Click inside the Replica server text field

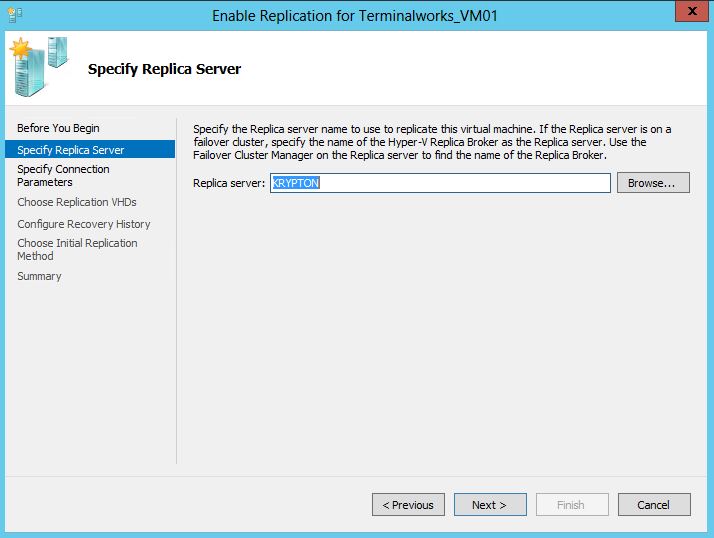(x=440, y=183)
